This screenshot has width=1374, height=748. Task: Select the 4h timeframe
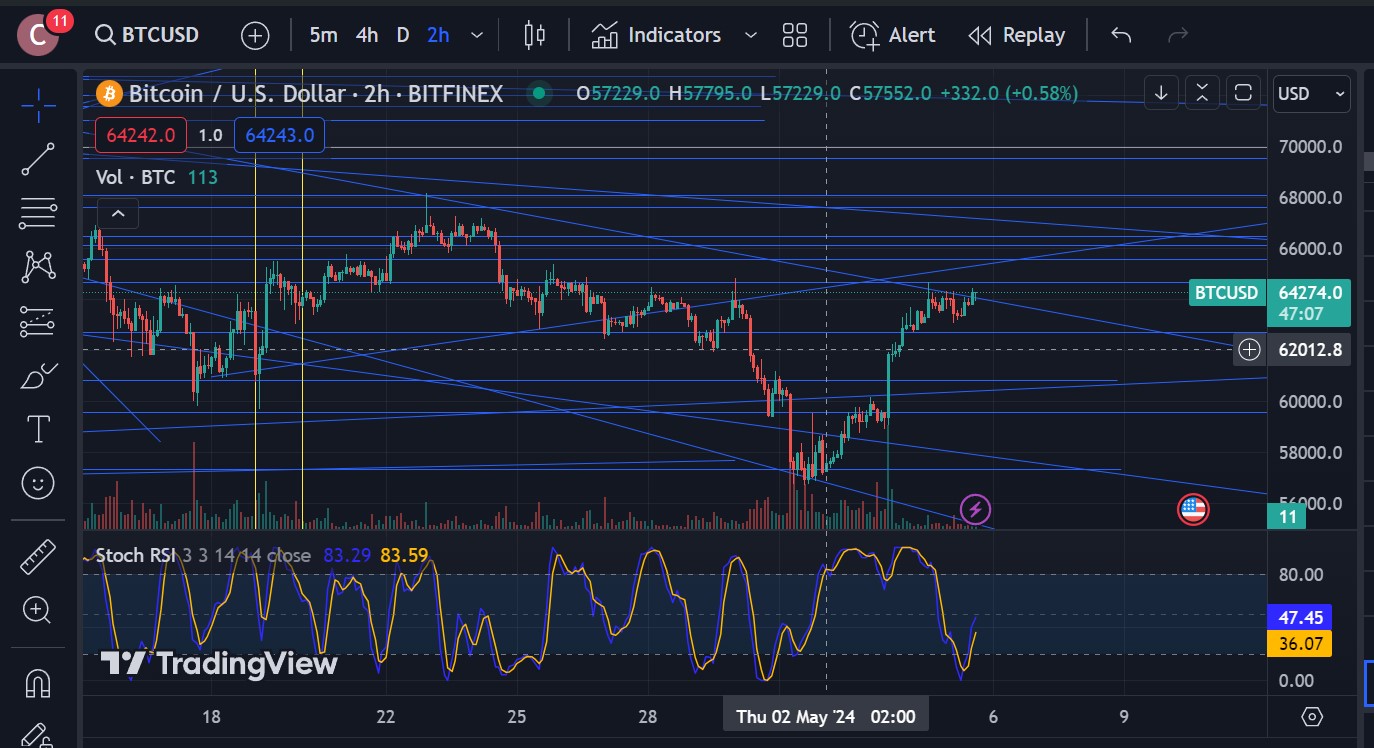[367, 35]
